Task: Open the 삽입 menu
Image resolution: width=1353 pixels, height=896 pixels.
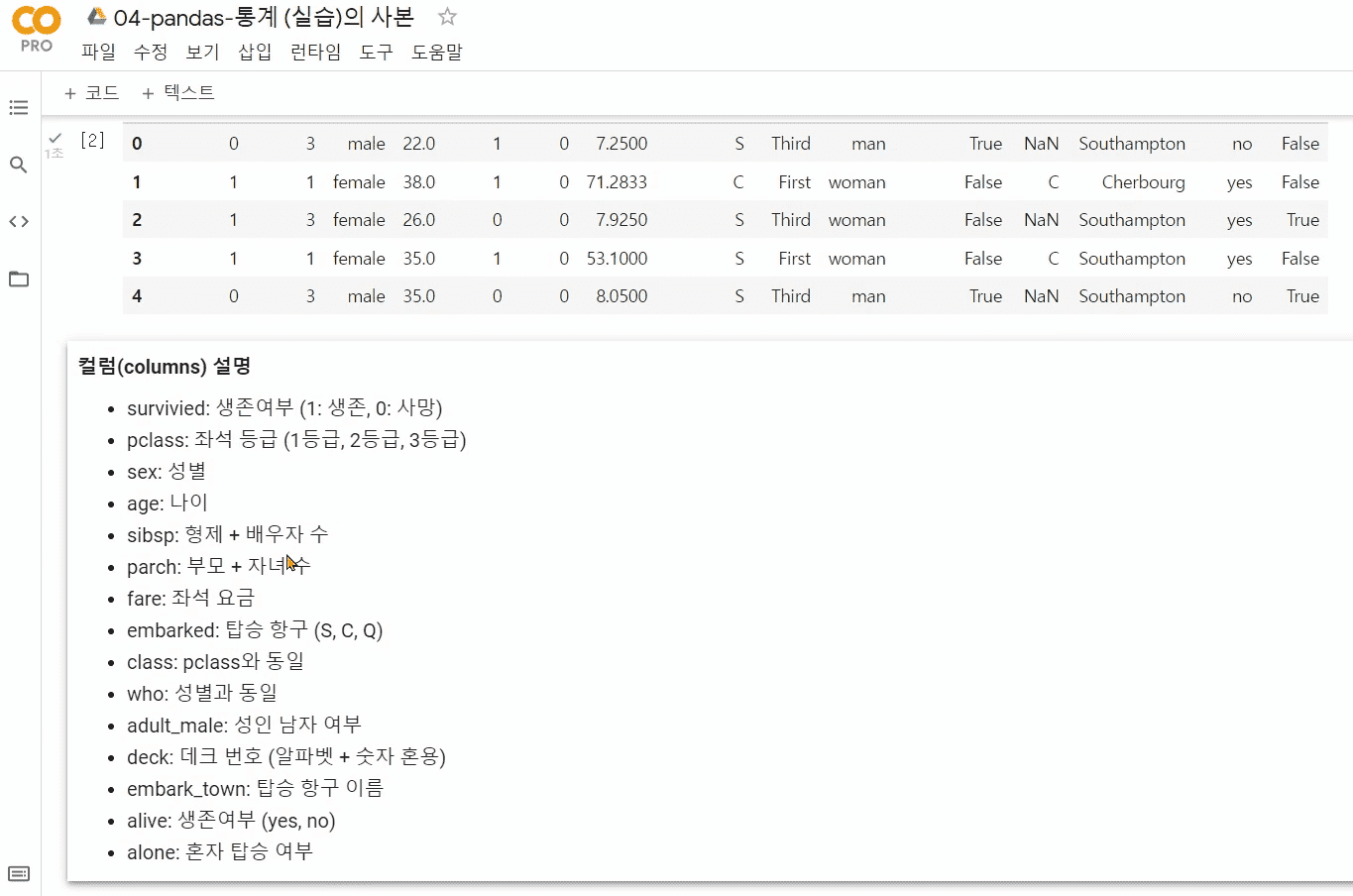Action: [x=255, y=52]
